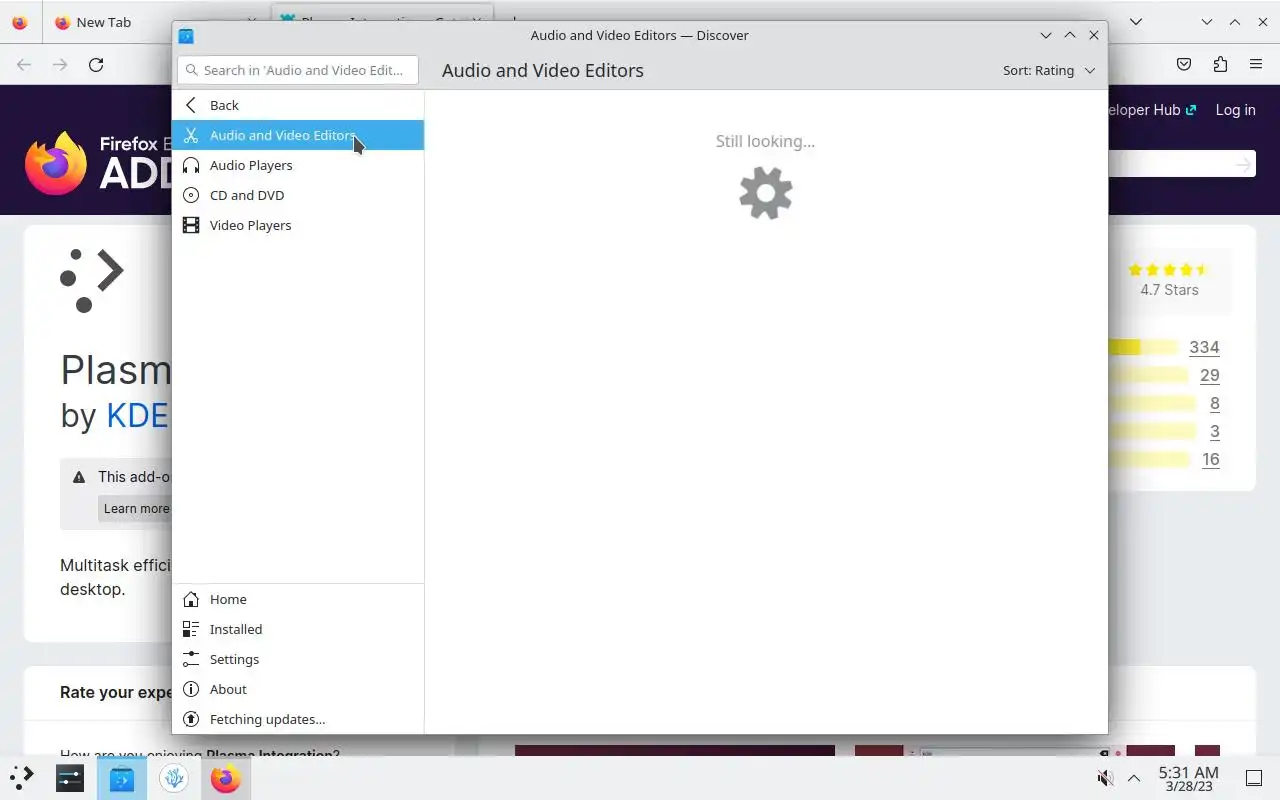
Task: Open Firefox Save to Pocket icon
Action: click(1184, 65)
